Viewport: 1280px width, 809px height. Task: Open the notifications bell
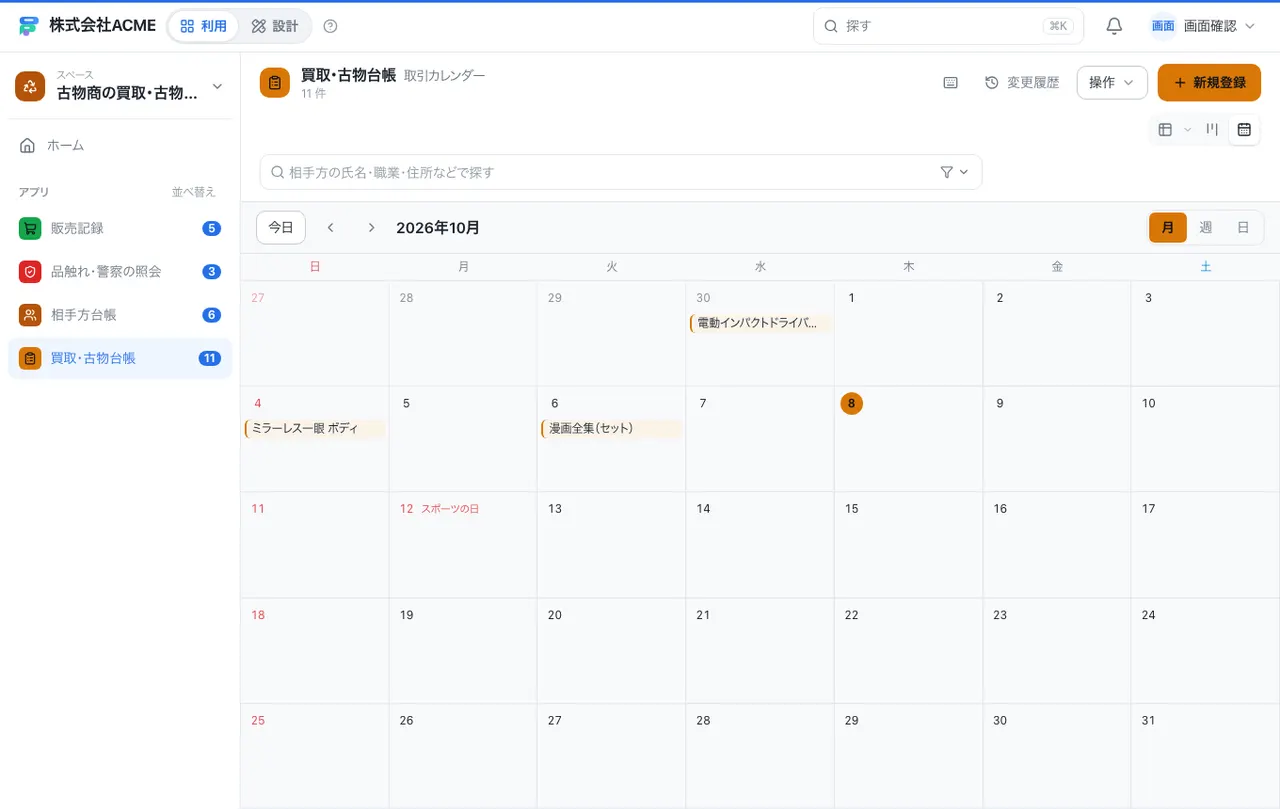click(1114, 26)
